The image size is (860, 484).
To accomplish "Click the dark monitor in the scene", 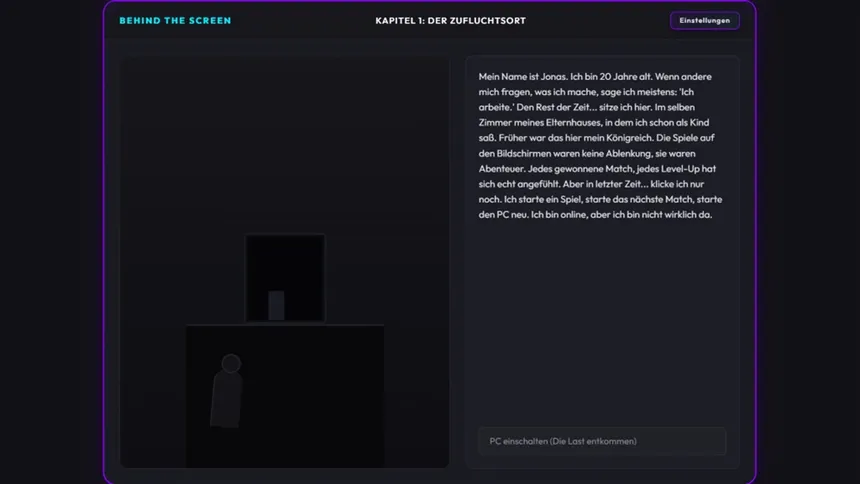I will (x=285, y=278).
